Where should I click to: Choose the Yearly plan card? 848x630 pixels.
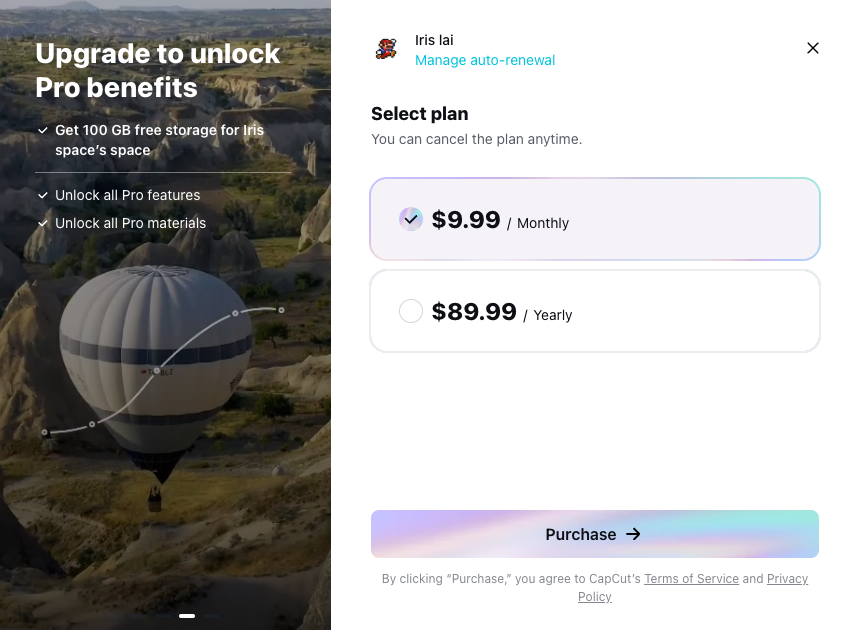[595, 311]
